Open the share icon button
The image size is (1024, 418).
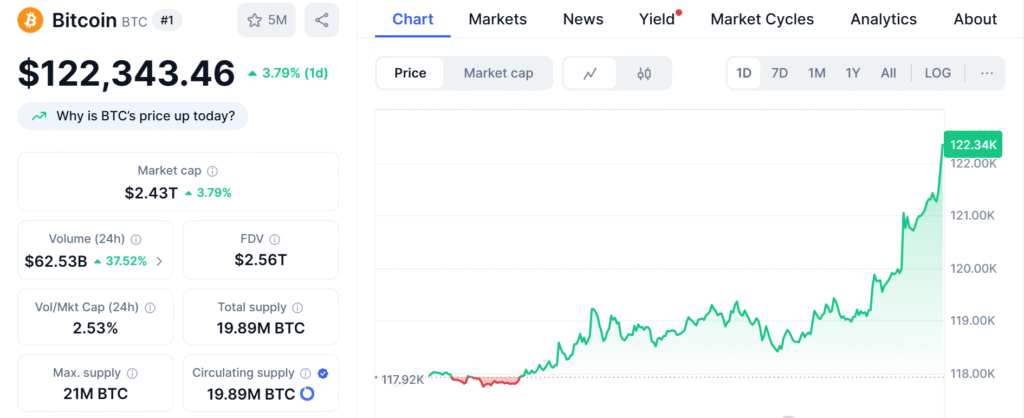(x=321, y=20)
